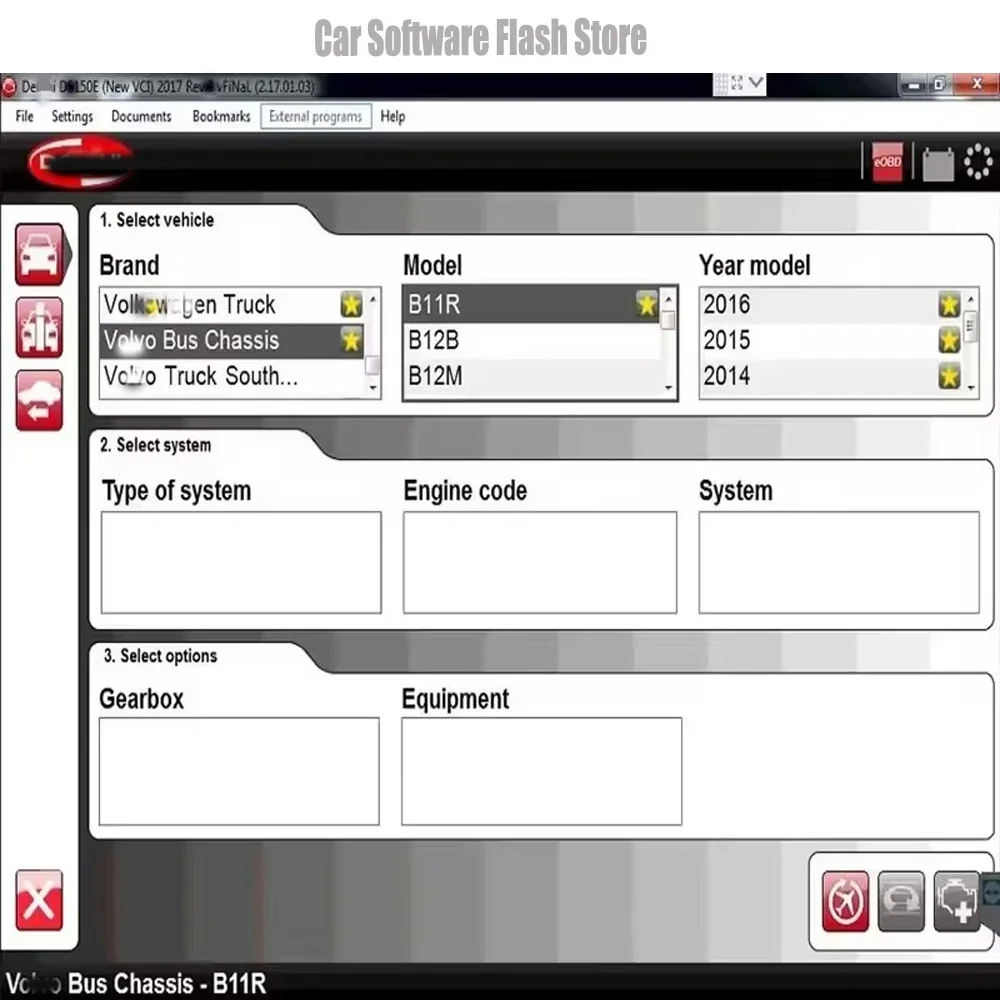This screenshot has width=1000, height=1000.
Task: Click the car with back arrow icon
Action: (x=40, y=401)
